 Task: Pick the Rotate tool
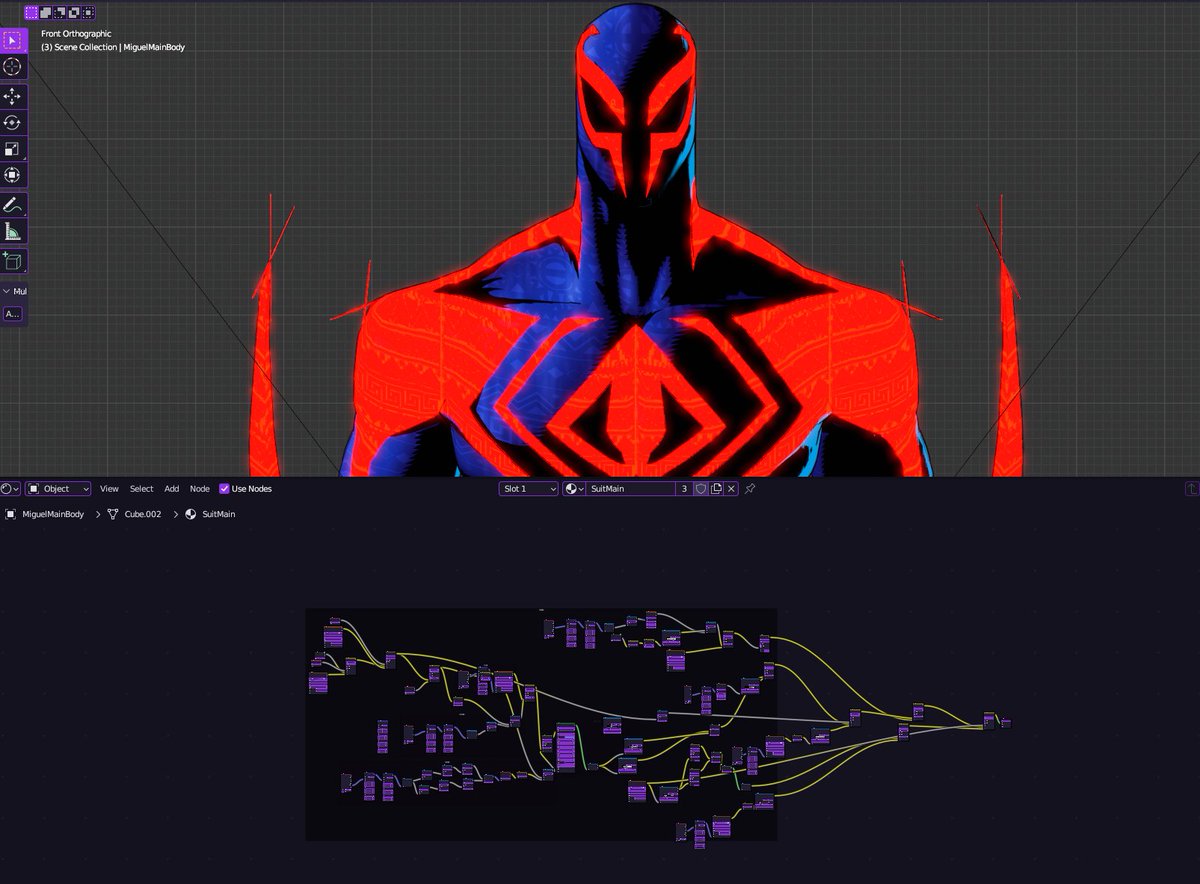pyautogui.click(x=13, y=123)
